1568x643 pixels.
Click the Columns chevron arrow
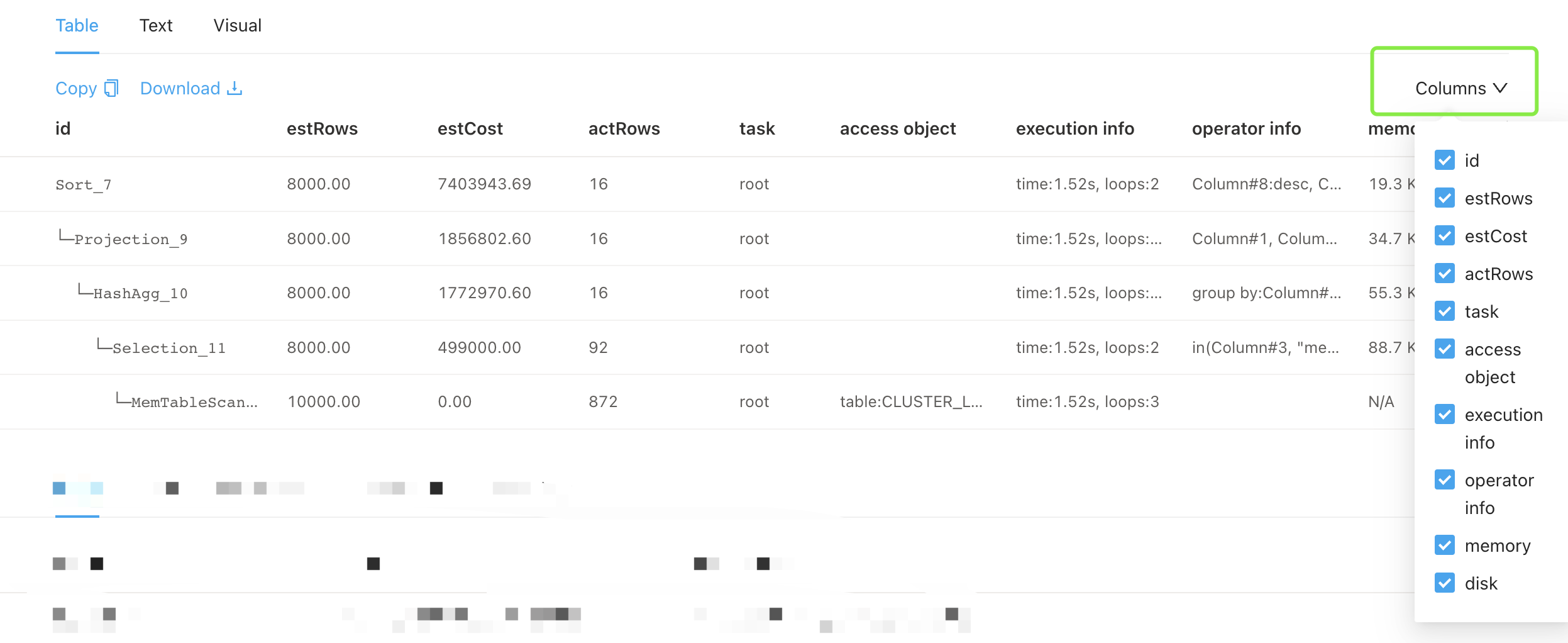1501,89
